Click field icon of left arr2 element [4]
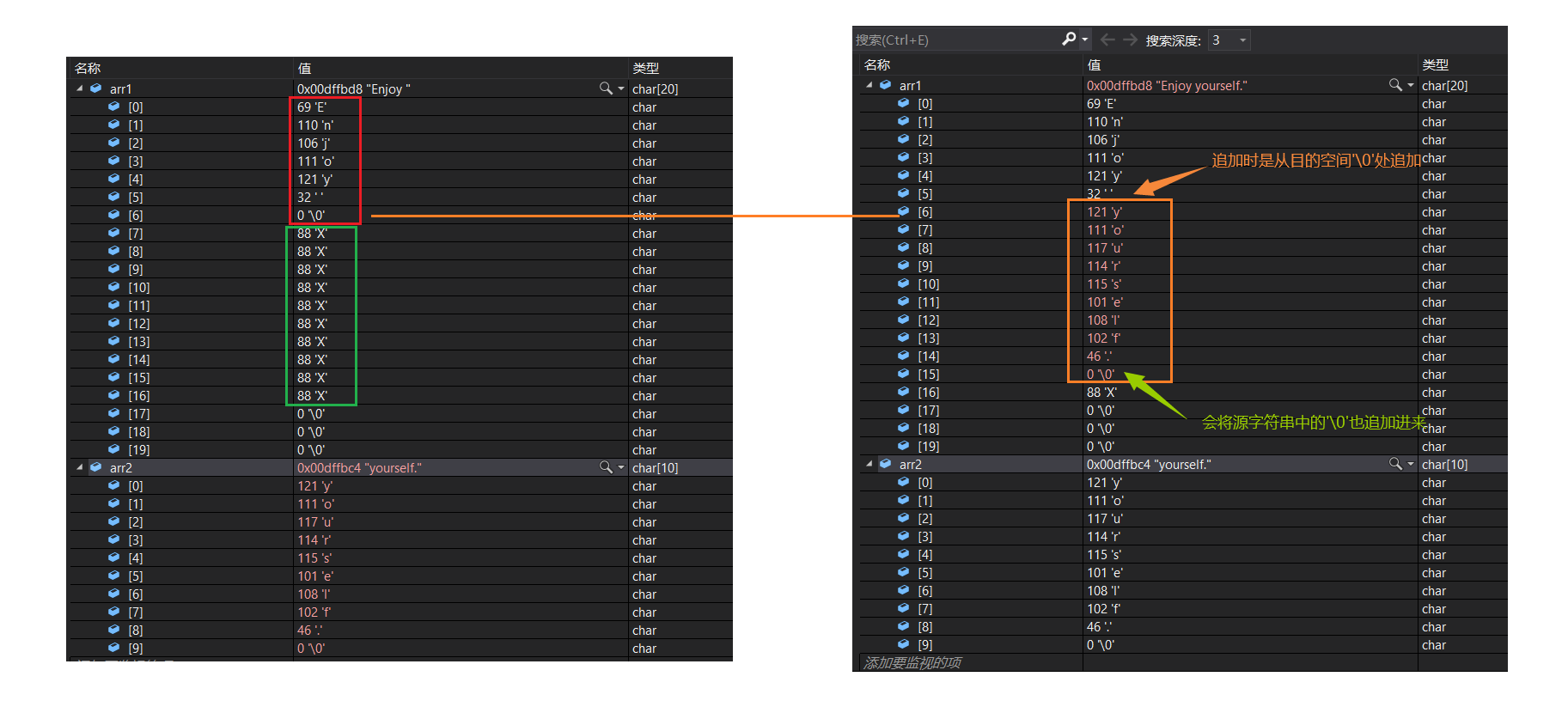Viewport: 1568px width, 719px height. pyautogui.click(x=113, y=558)
